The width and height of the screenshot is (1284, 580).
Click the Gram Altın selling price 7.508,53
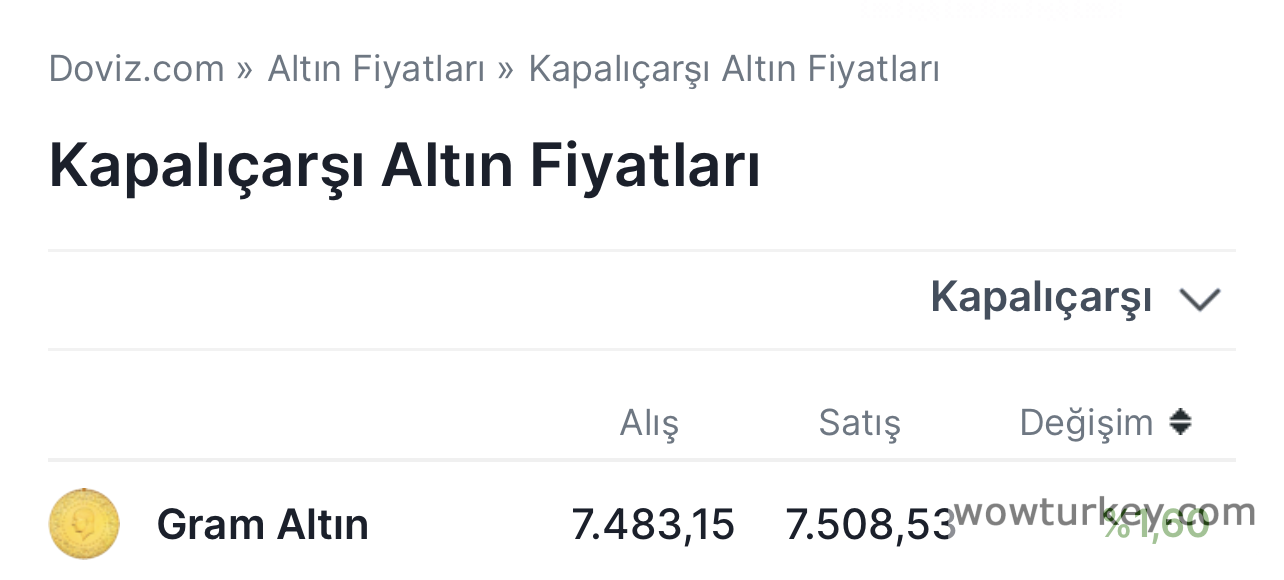[866, 525]
